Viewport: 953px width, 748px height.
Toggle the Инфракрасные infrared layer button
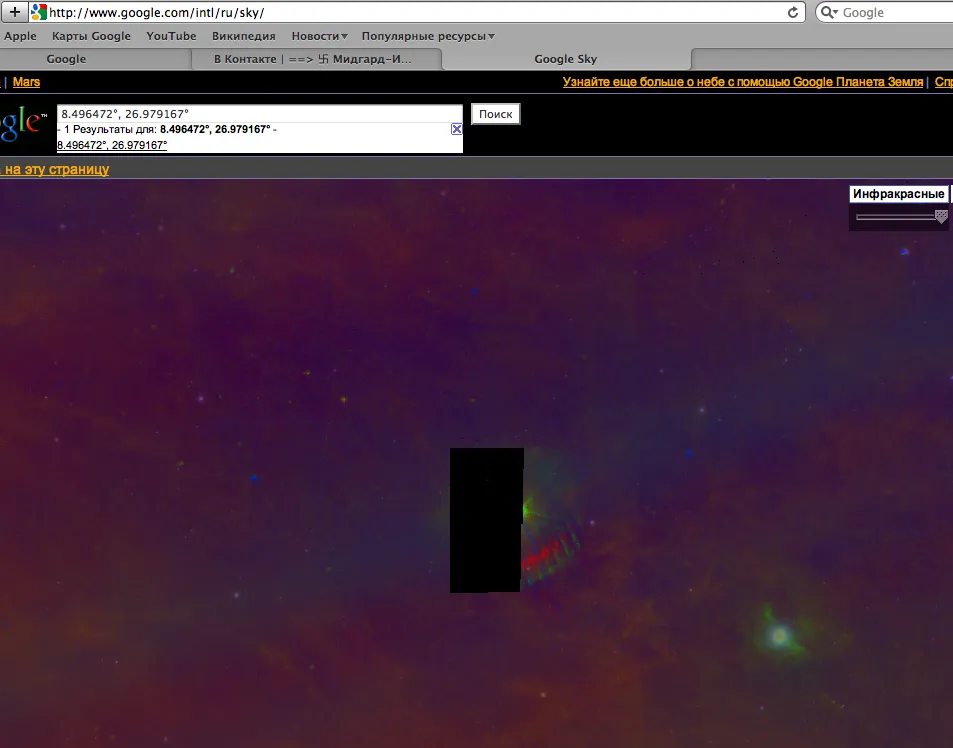click(x=898, y=194)
